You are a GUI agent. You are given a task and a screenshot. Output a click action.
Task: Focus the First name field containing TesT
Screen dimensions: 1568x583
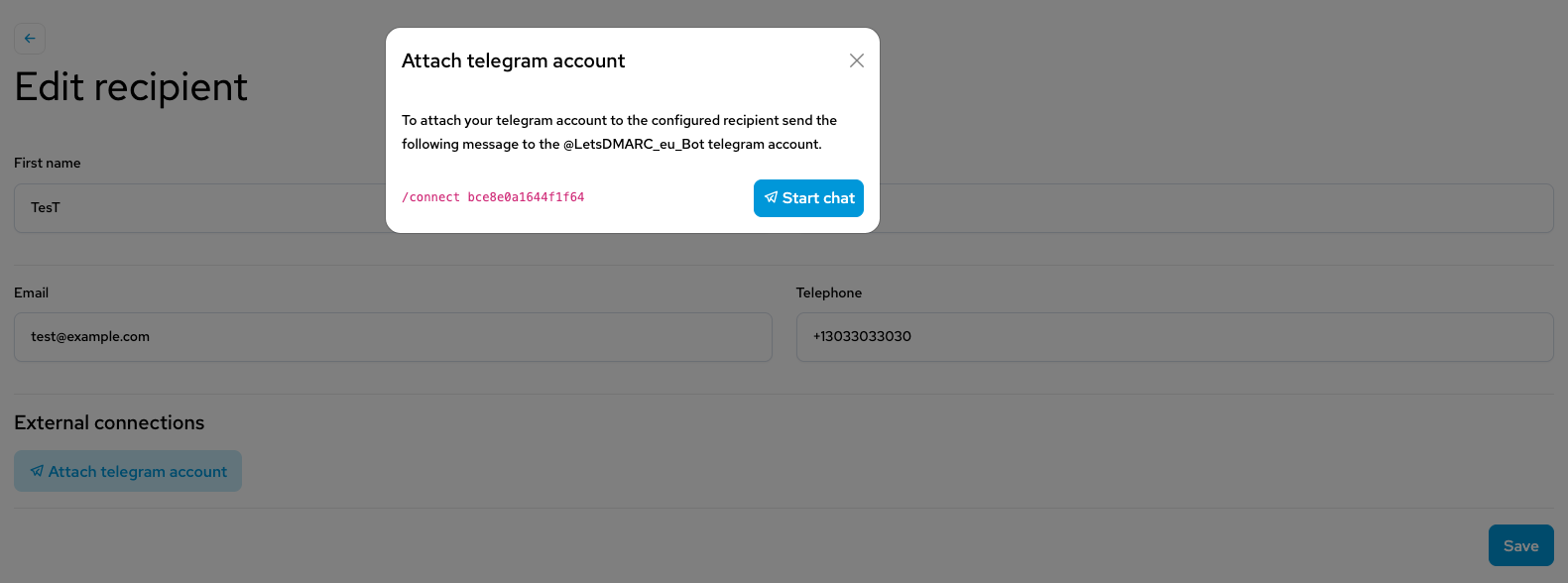click(x=199, y=208)
